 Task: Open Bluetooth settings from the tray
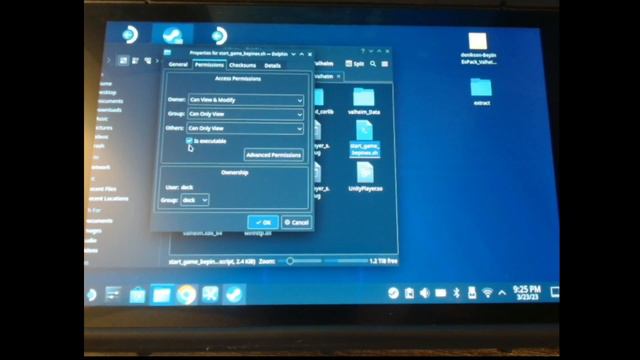pyautogui.click(x=456, y=293)
